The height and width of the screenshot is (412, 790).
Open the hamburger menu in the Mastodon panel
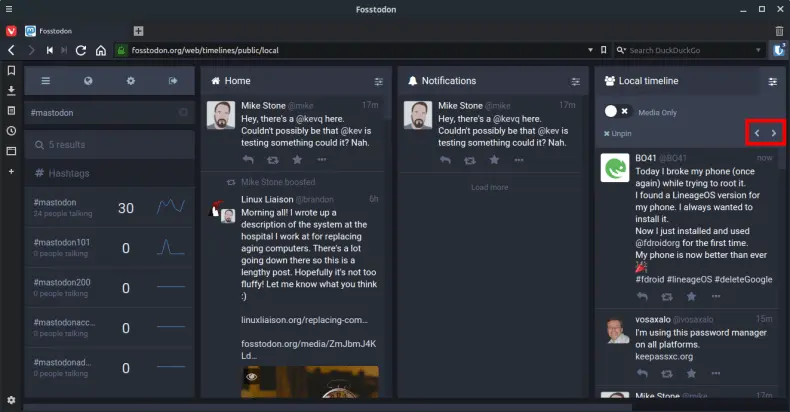pos(45,81)
